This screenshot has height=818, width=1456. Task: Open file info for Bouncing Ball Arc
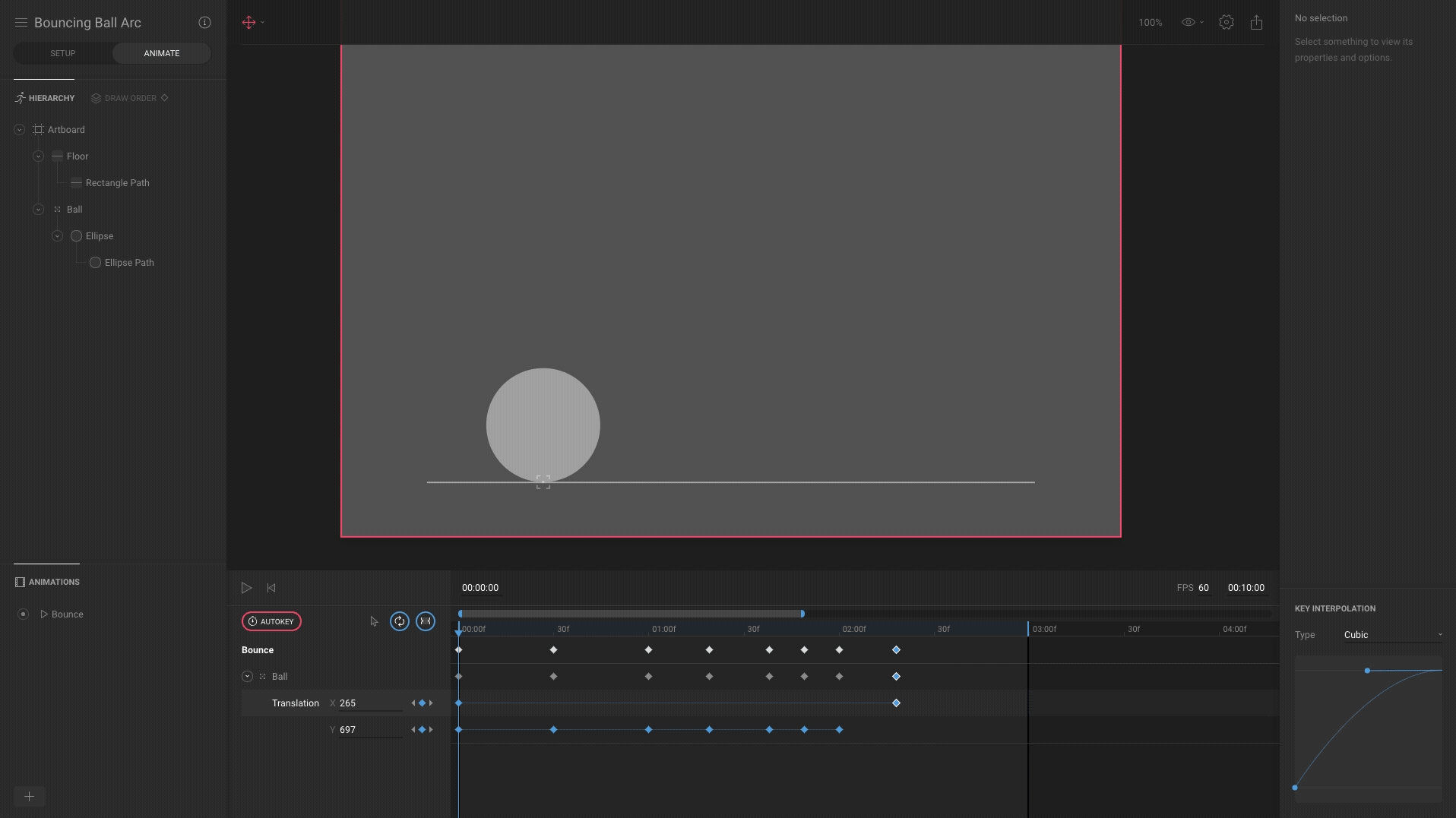coord(204,23)
